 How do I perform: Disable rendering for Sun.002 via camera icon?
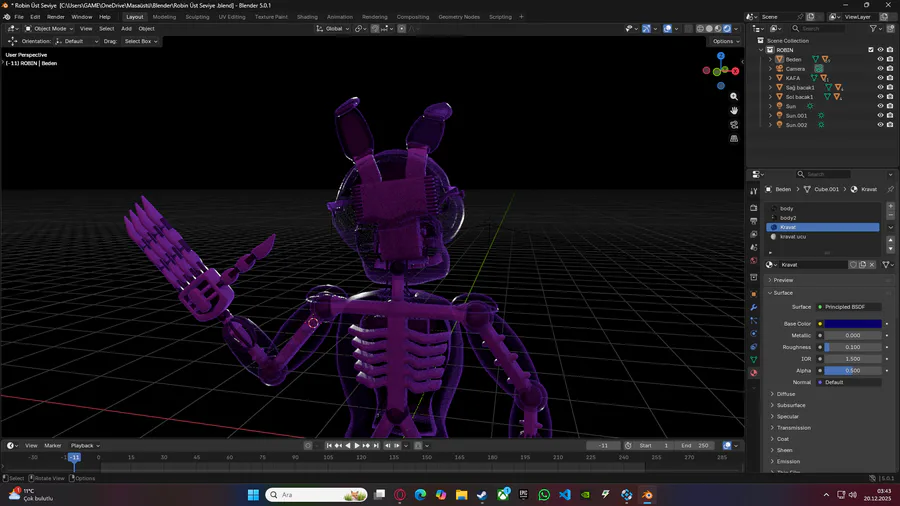pos(890,125)
